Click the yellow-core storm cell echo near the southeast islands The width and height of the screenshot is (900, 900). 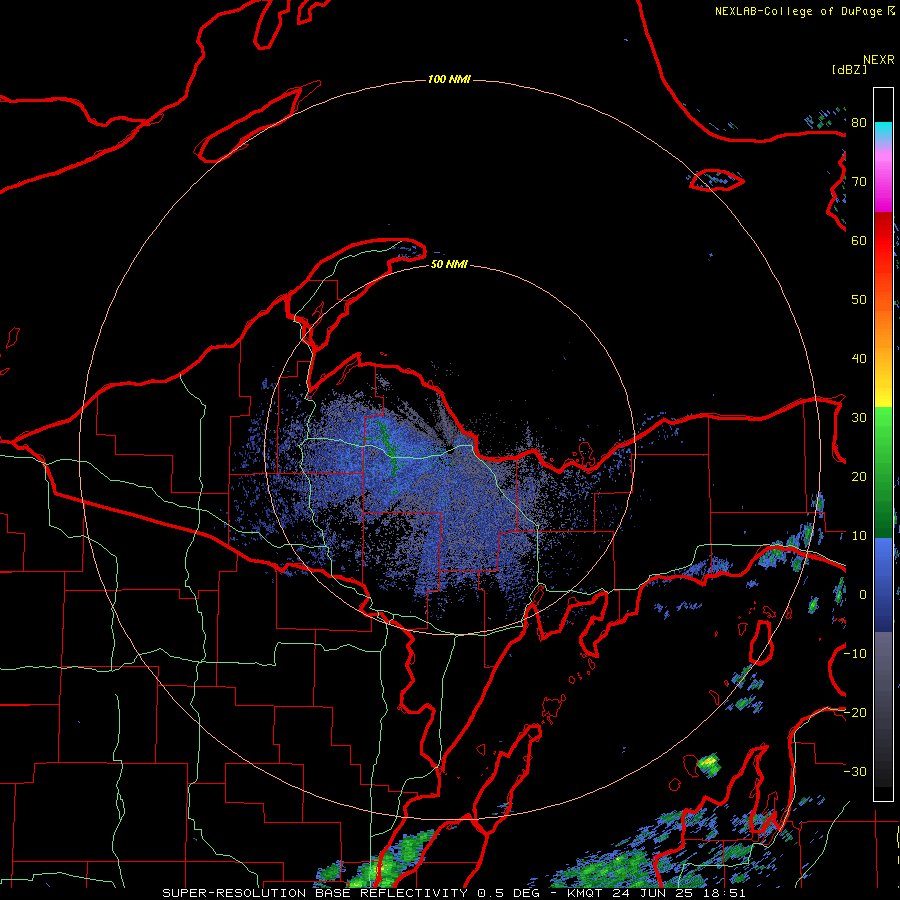coord(709,765)
